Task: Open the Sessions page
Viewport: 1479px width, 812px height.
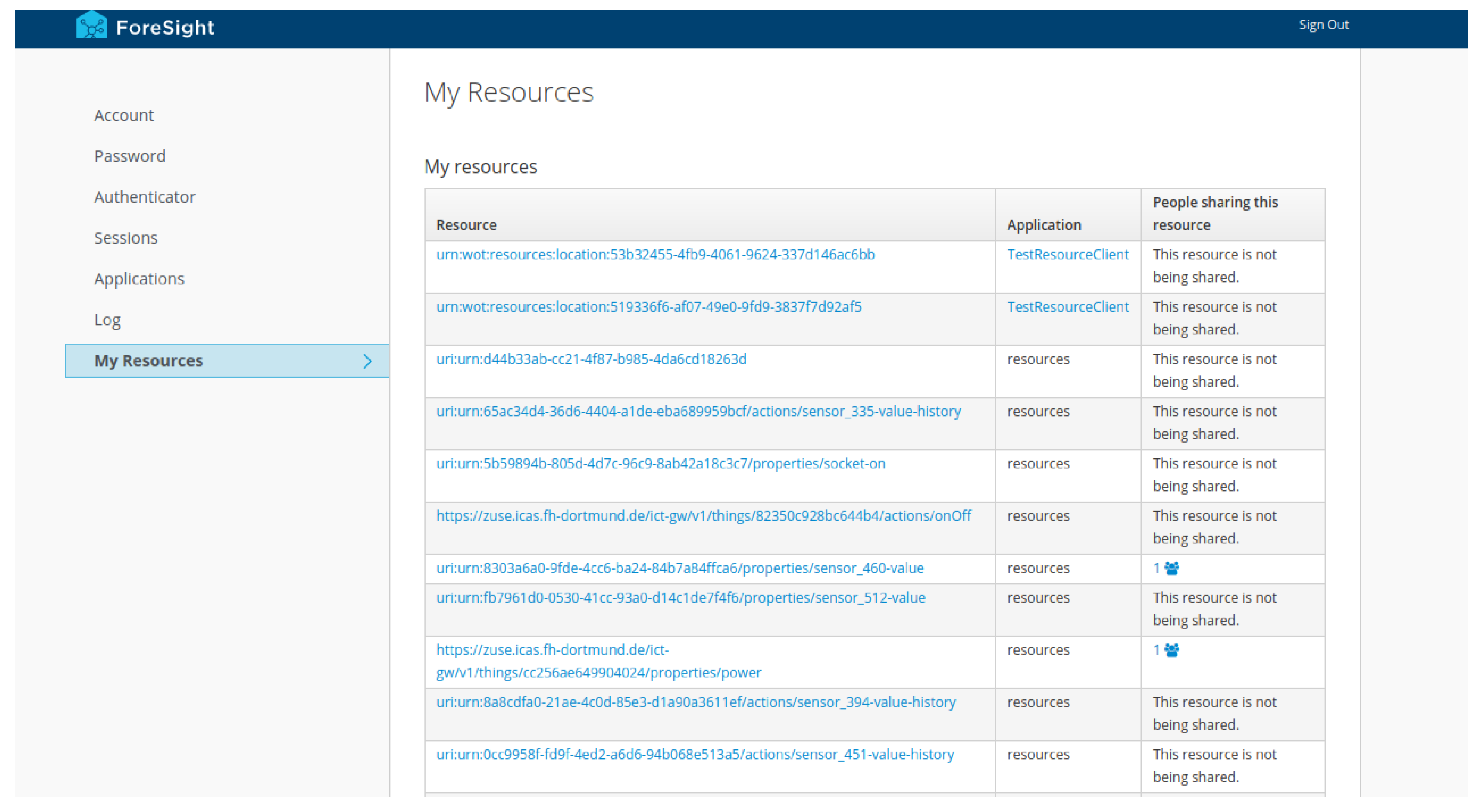Action: (x=126, y=238)
